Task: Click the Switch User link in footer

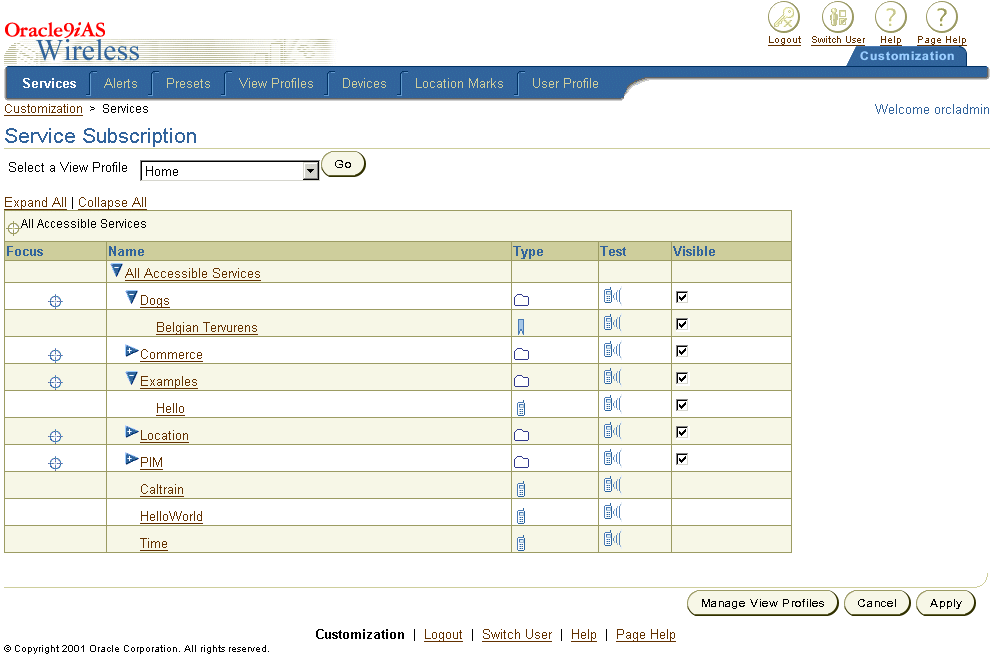Action: (x=517, y=634)
